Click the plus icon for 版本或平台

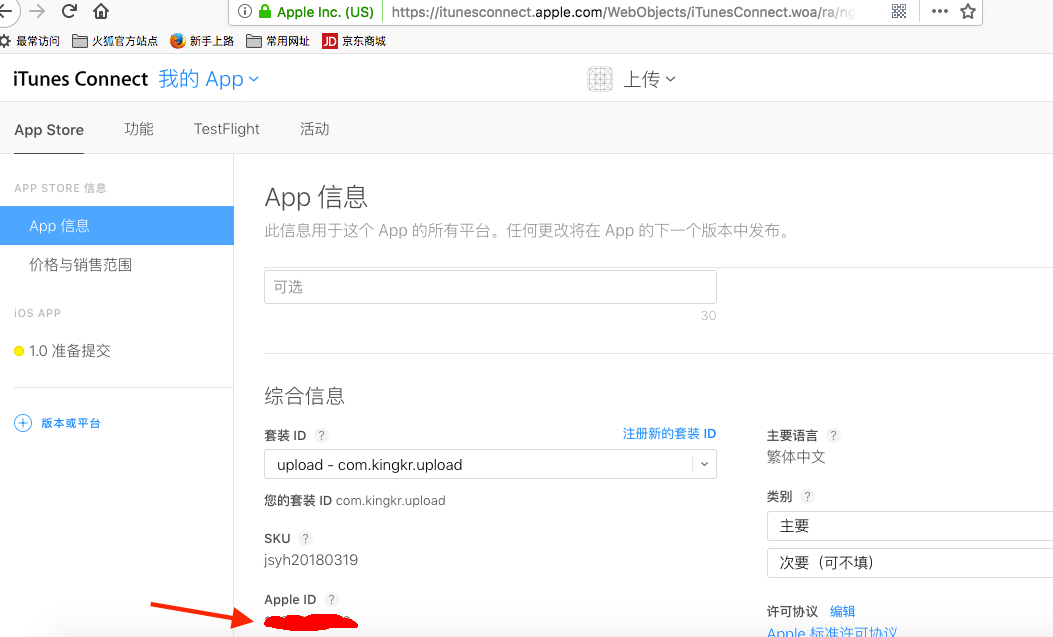pyautogui.click(x=23, y=423)
